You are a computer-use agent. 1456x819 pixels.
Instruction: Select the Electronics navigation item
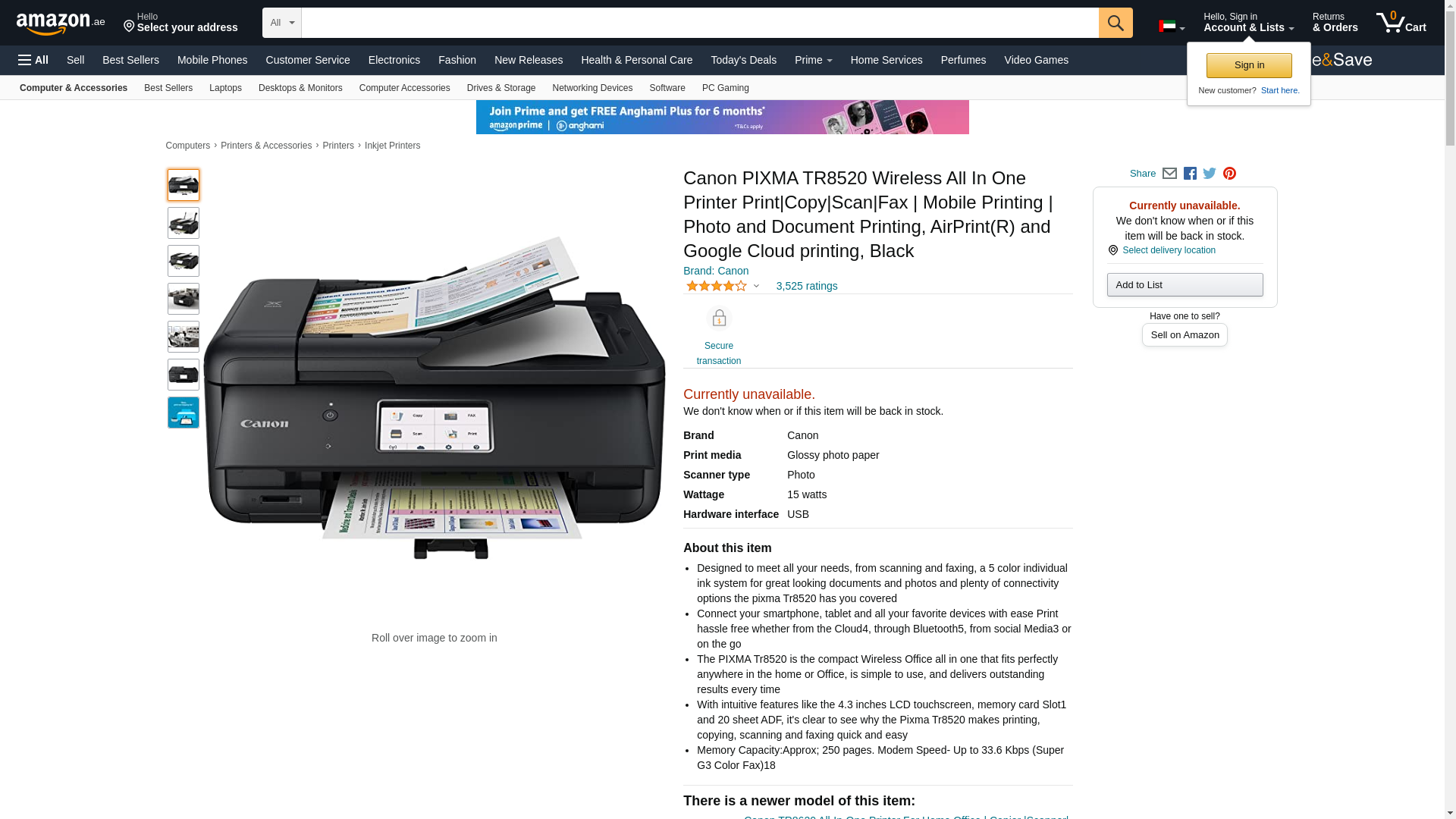tap(394, 60)
